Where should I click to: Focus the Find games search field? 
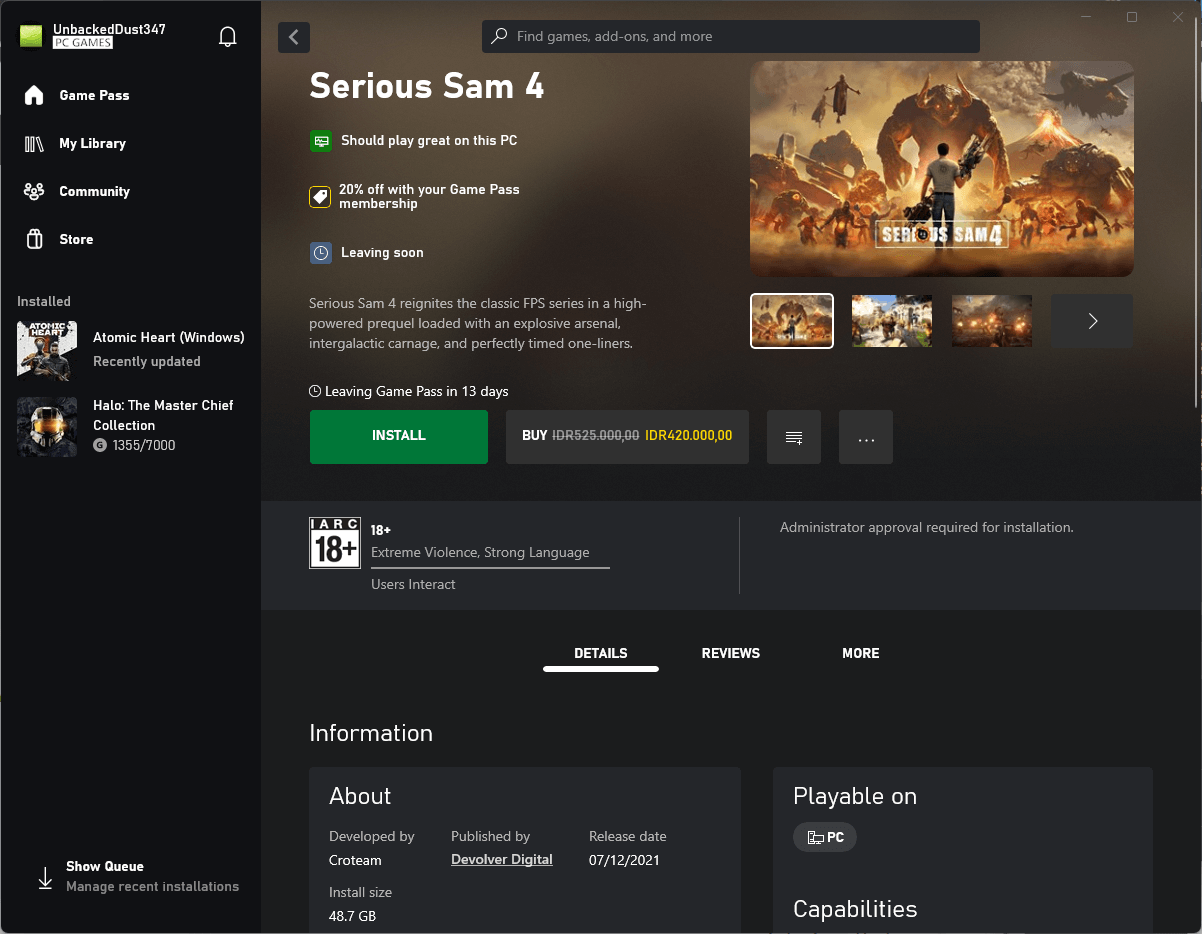coord(731,36)
